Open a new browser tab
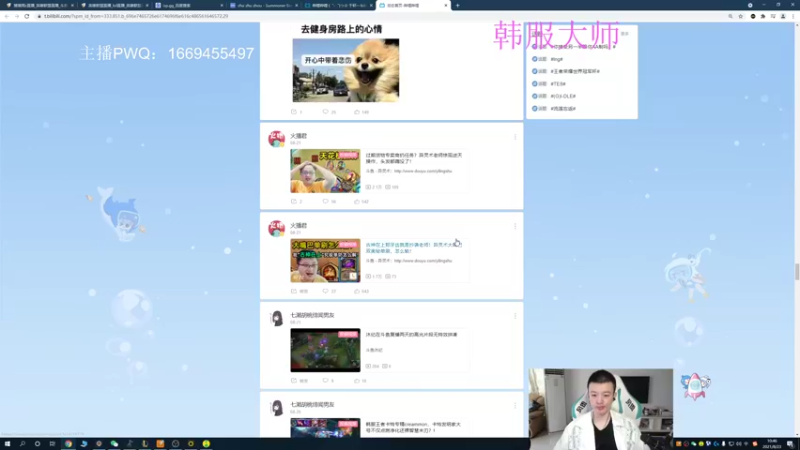The image size is (800, 450). pyautogui.click(x=458, y=5)
